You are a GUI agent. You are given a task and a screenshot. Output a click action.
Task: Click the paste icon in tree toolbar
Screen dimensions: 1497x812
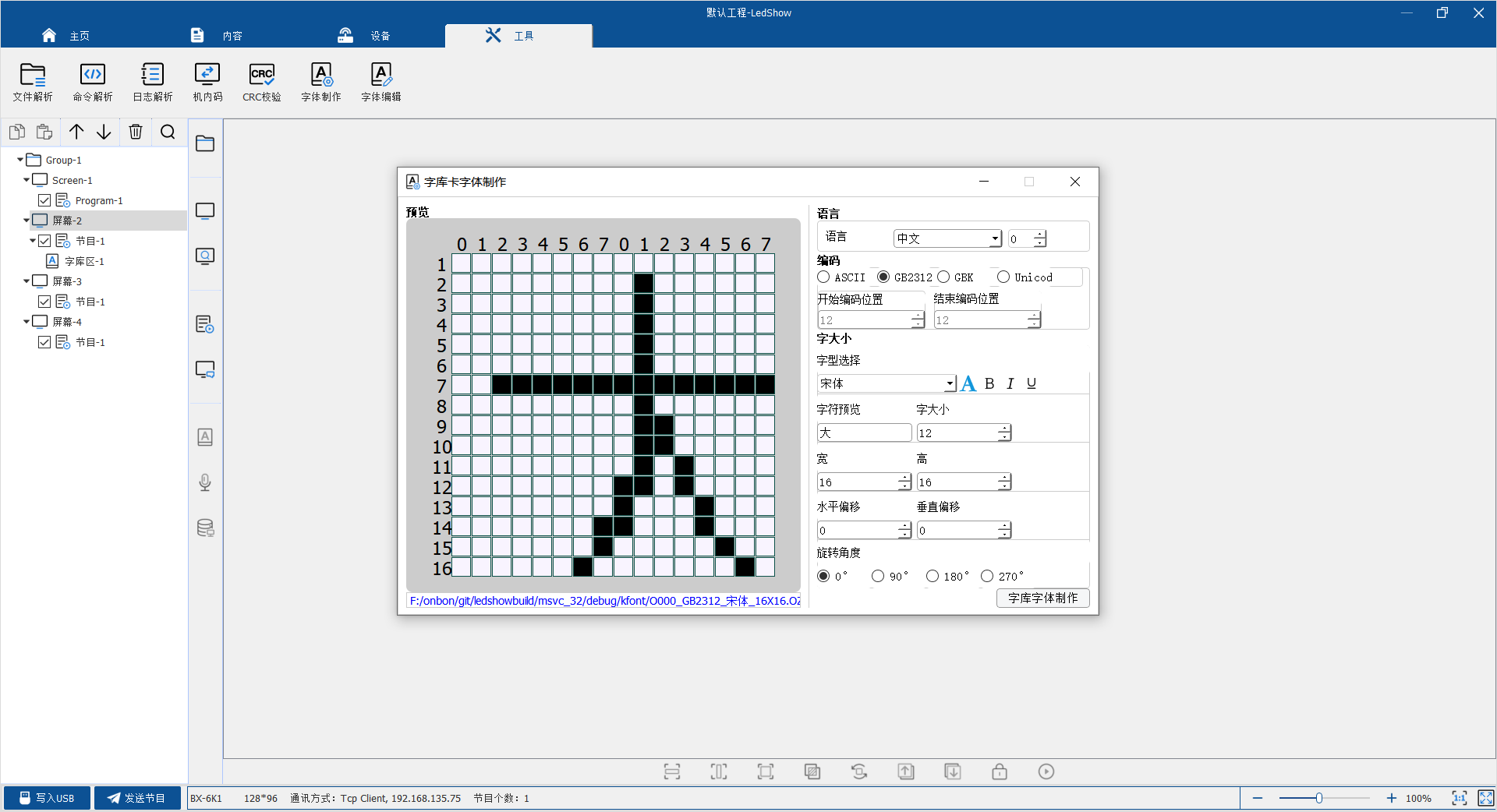[44, 132]
